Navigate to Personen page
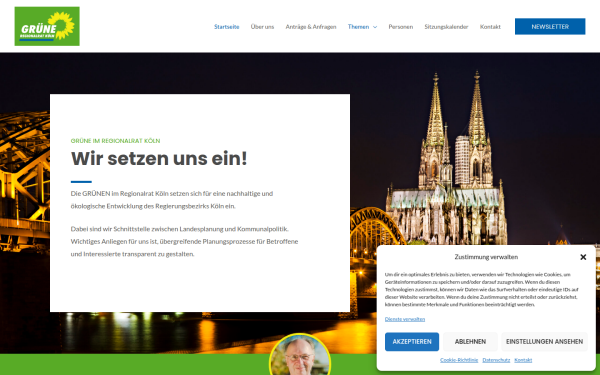600x375 pixels. [401, 27]
